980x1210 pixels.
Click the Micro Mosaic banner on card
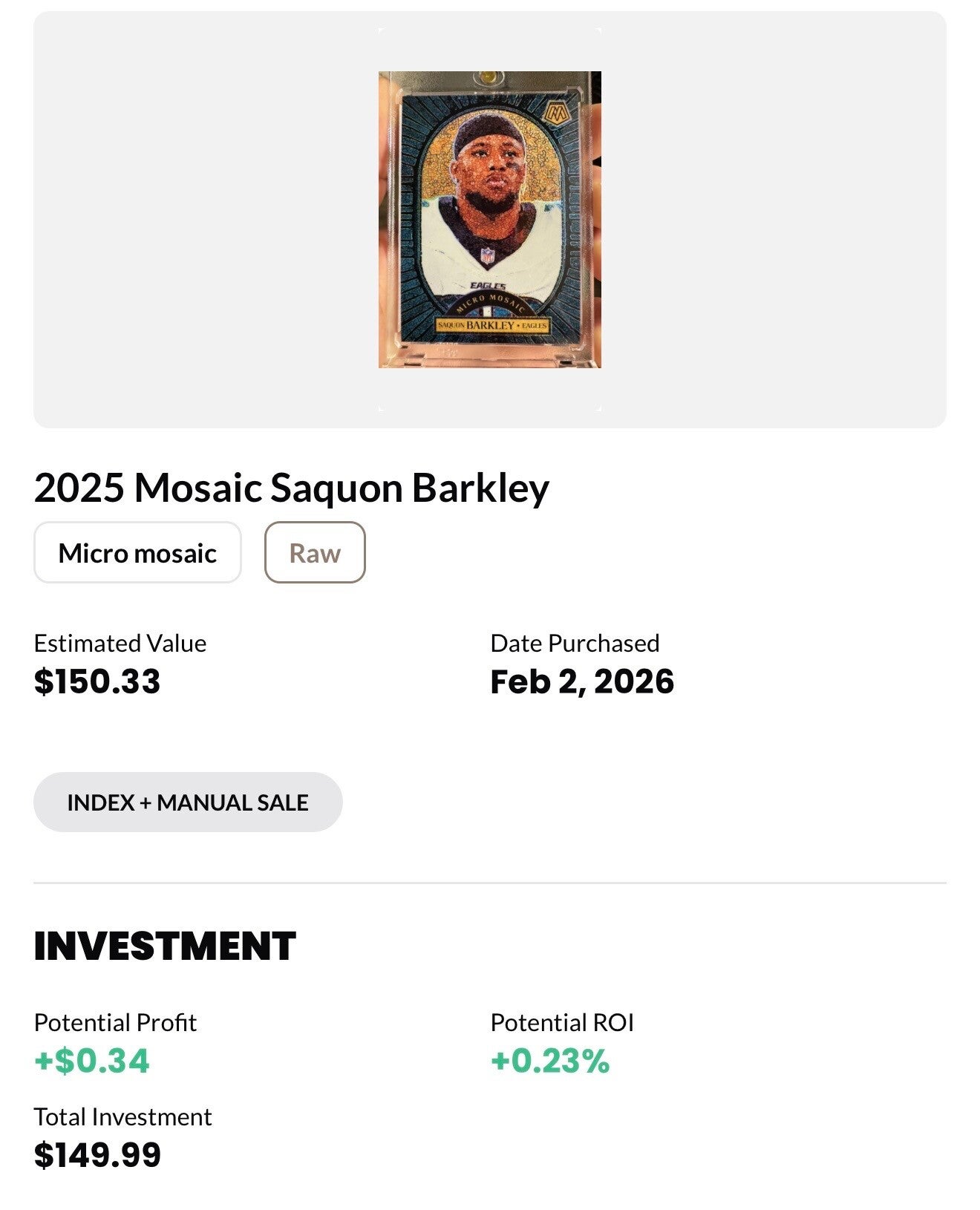490,304
